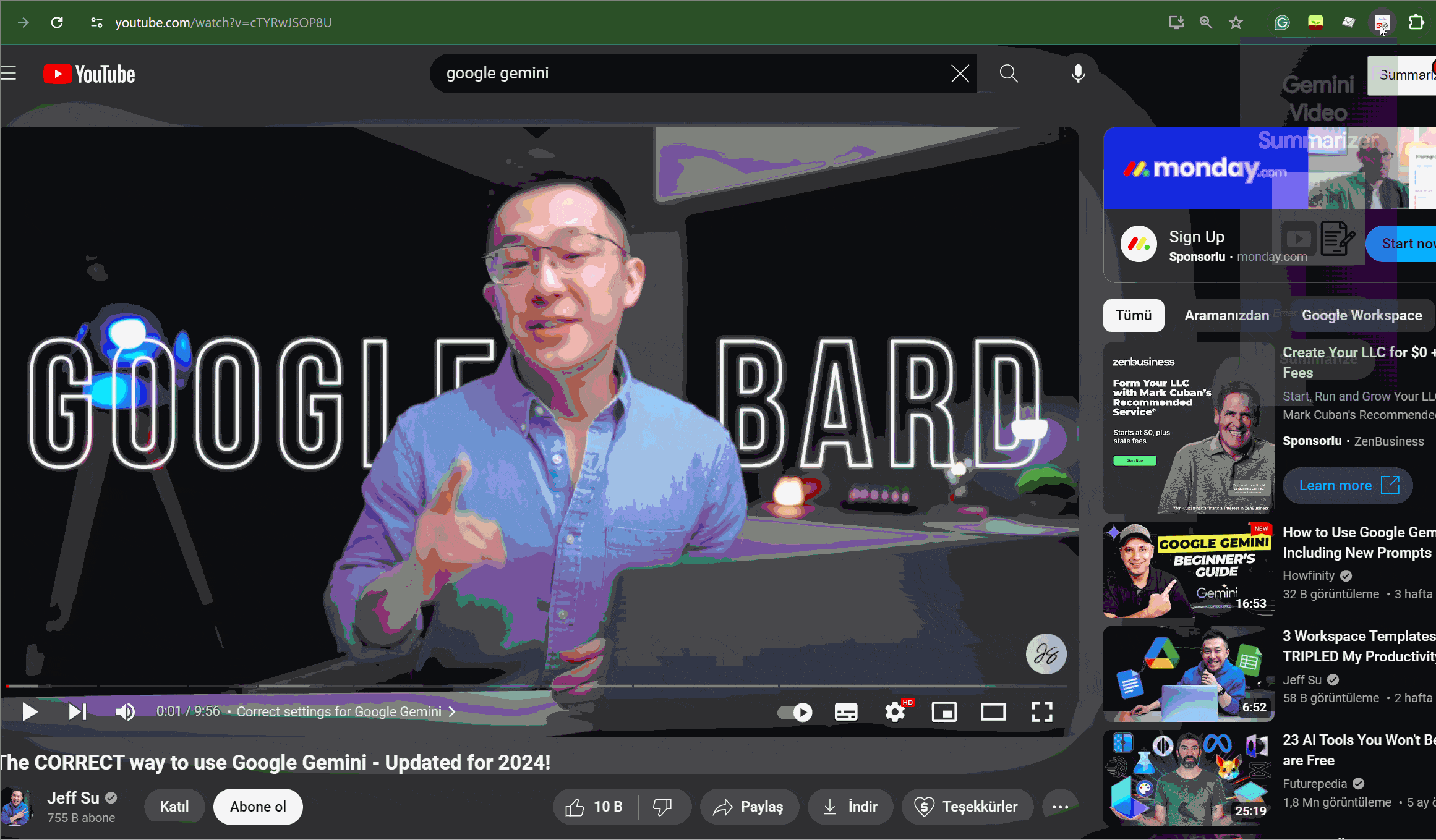Image resolution: width=1436 pixels, height=840 pixels.
Task: Click the Paylaş share button
Action: click(x=749, y=807)
